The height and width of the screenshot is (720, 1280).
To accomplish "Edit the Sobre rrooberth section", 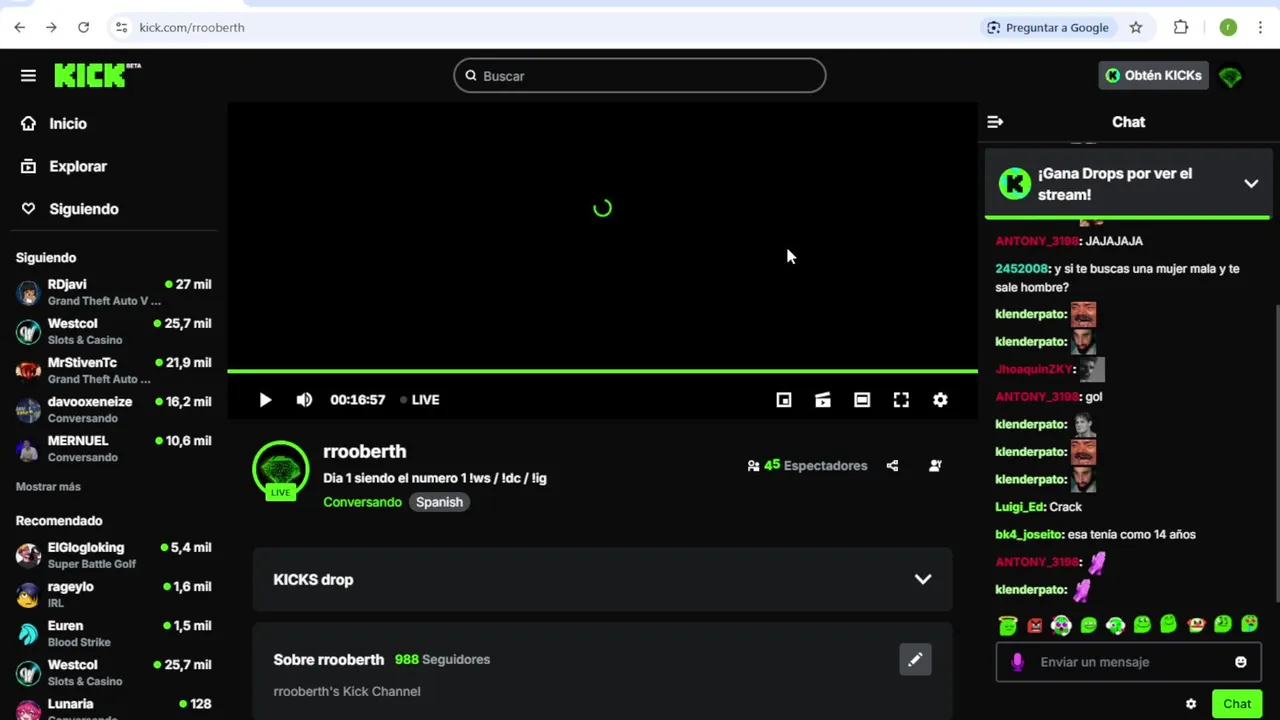I will pos(915,660).
